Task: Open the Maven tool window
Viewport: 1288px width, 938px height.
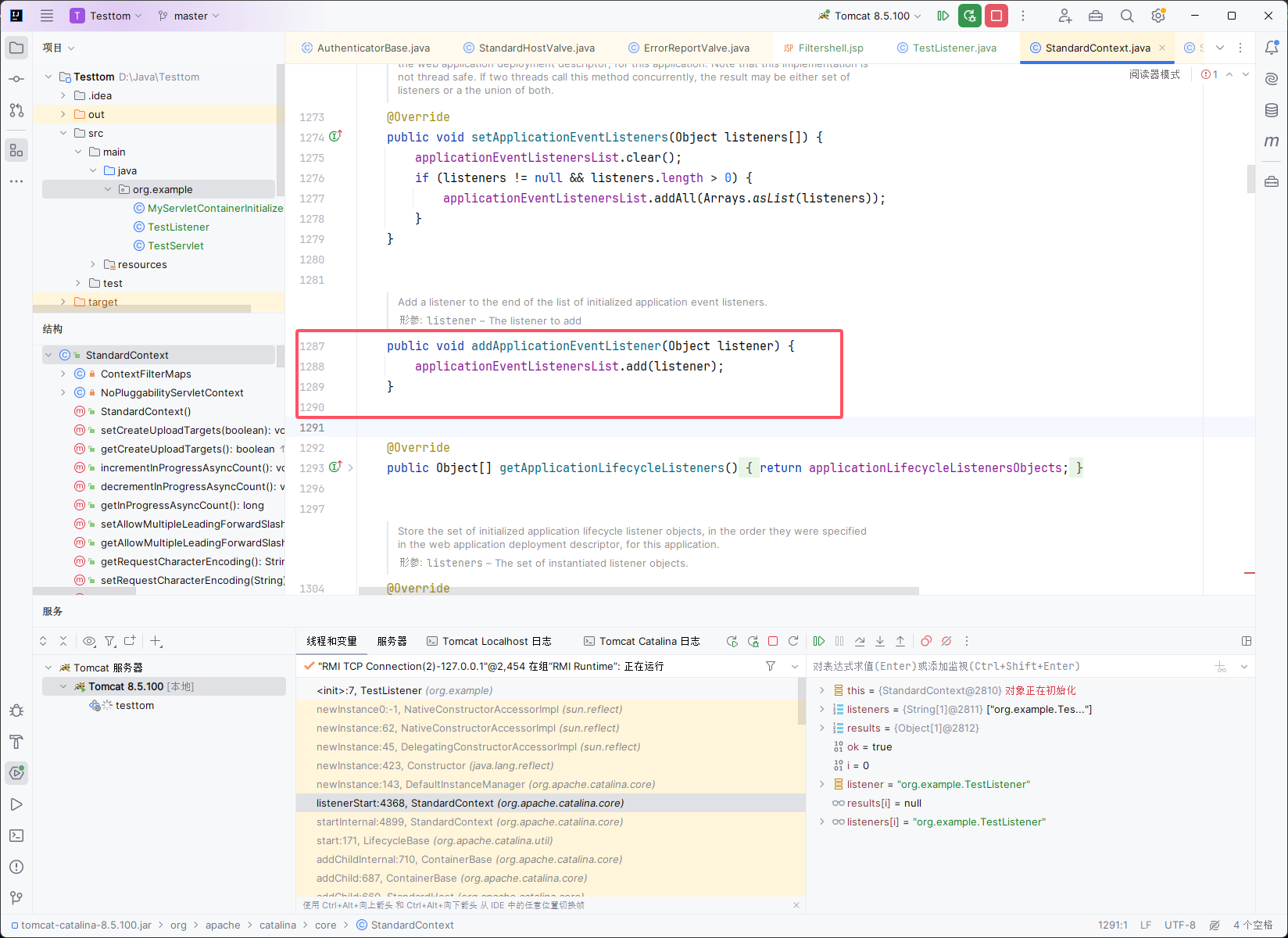Action: click(1272, 141)
